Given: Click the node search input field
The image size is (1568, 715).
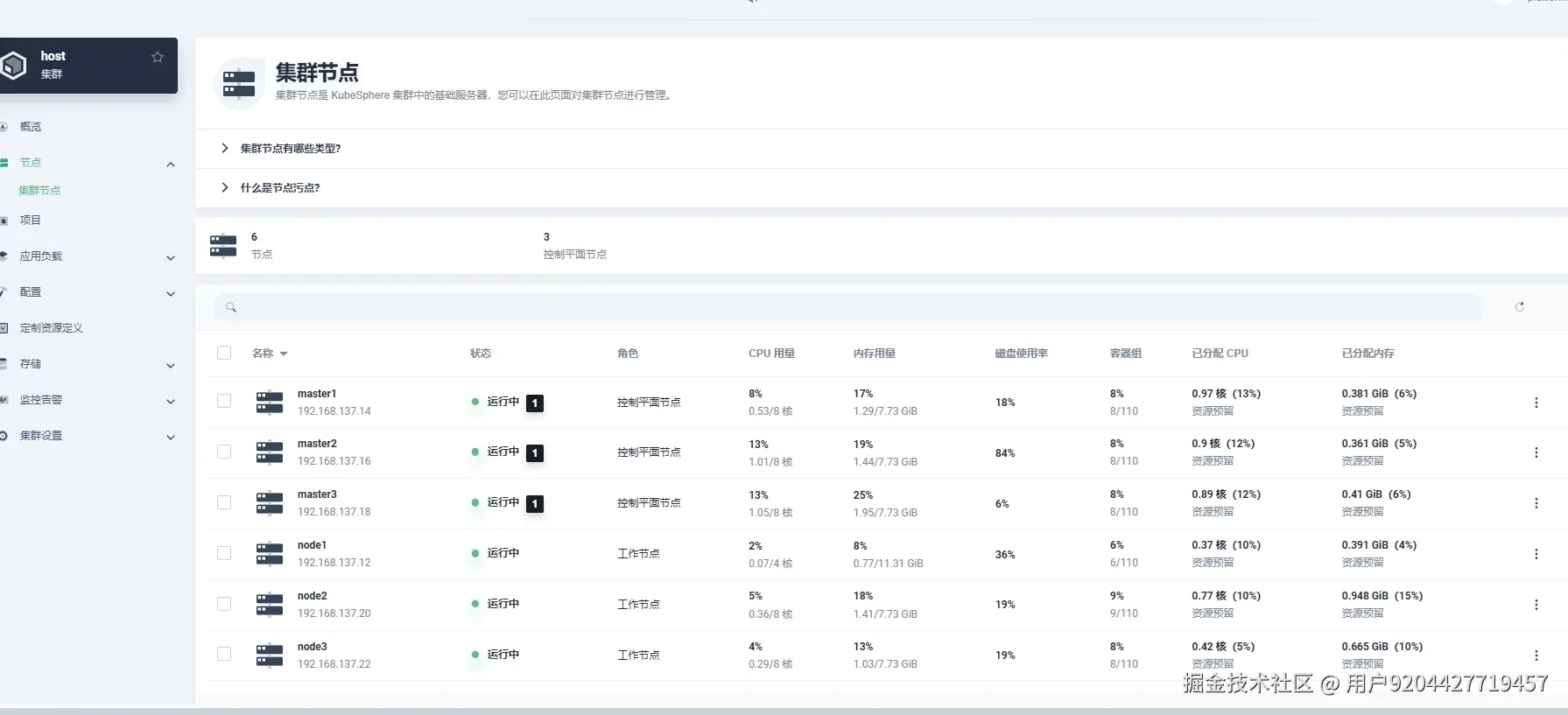Looking at the screenshot, I should [848, 307].
